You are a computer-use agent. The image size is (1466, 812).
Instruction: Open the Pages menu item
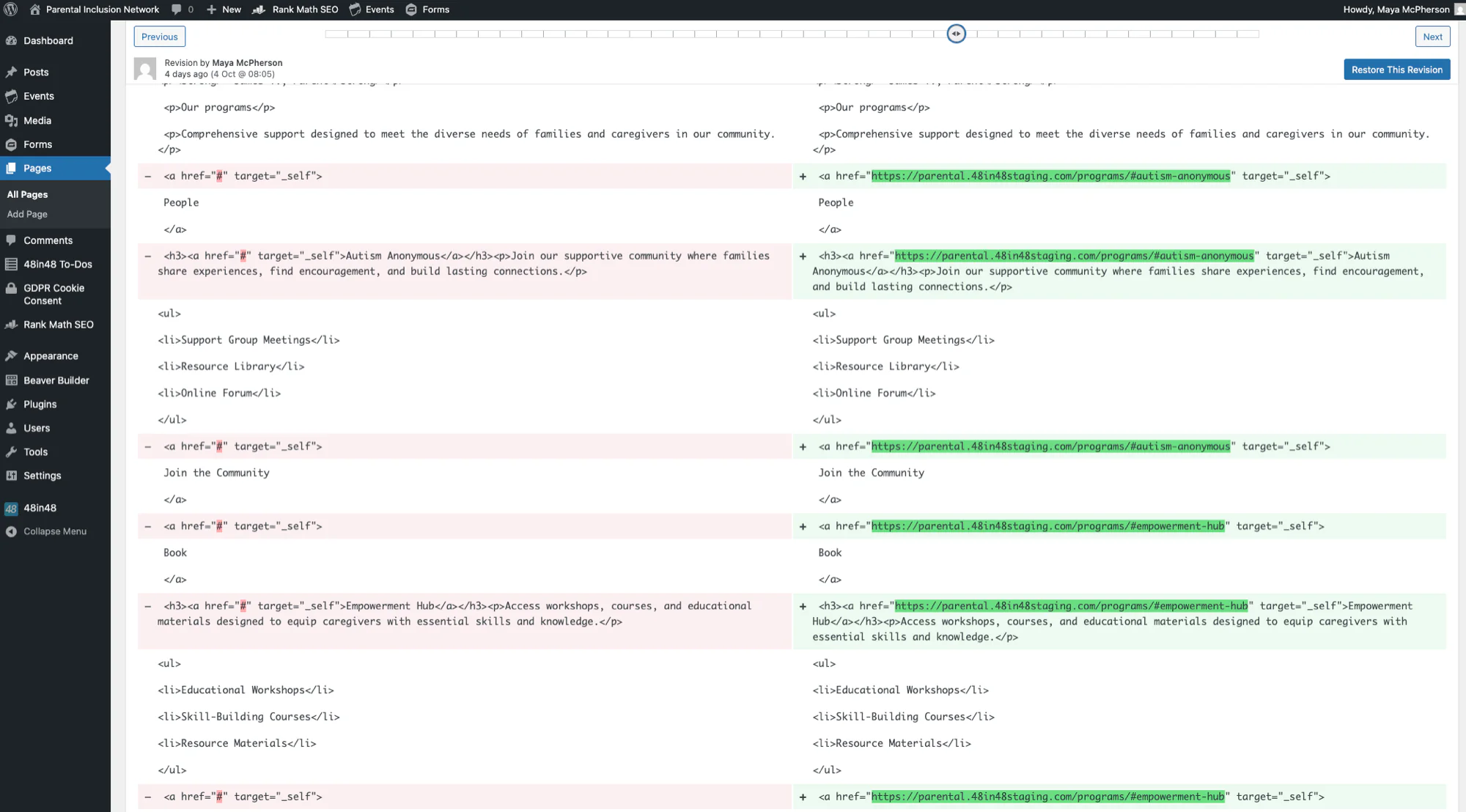(x=55, y=169)
